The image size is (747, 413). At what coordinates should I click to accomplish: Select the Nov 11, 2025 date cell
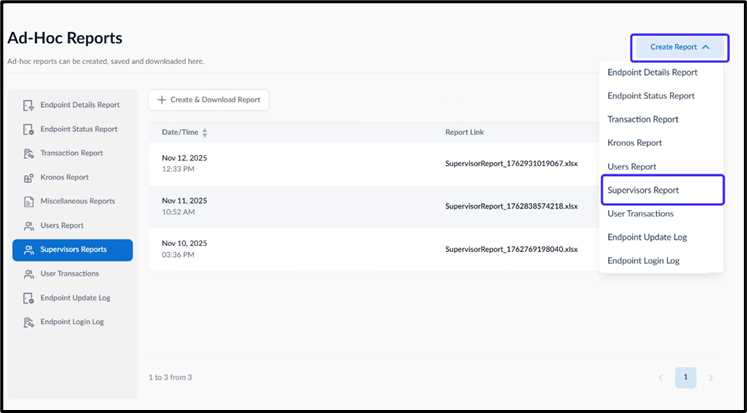(x=184, y=201)
